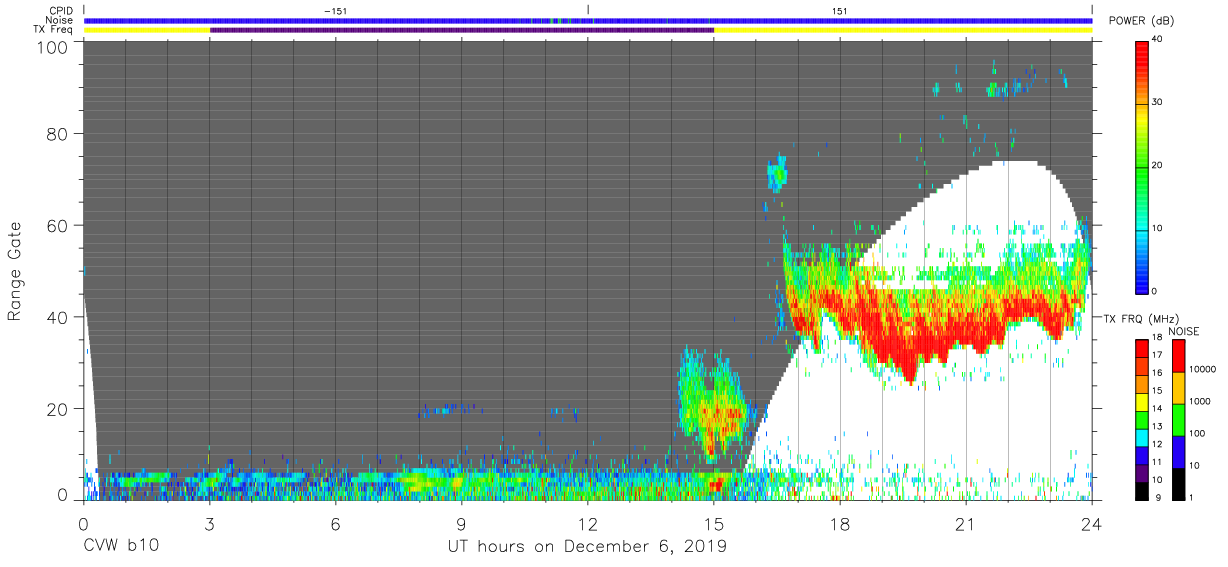
Task: Select the 13 MHz tick on TX FRQ legend
Action: click(1157, 426)
